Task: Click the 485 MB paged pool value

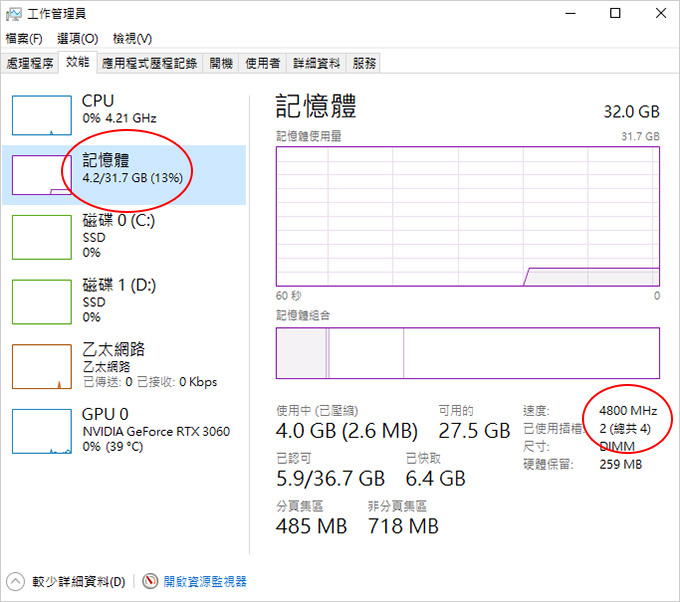Action: coord(311,527)
